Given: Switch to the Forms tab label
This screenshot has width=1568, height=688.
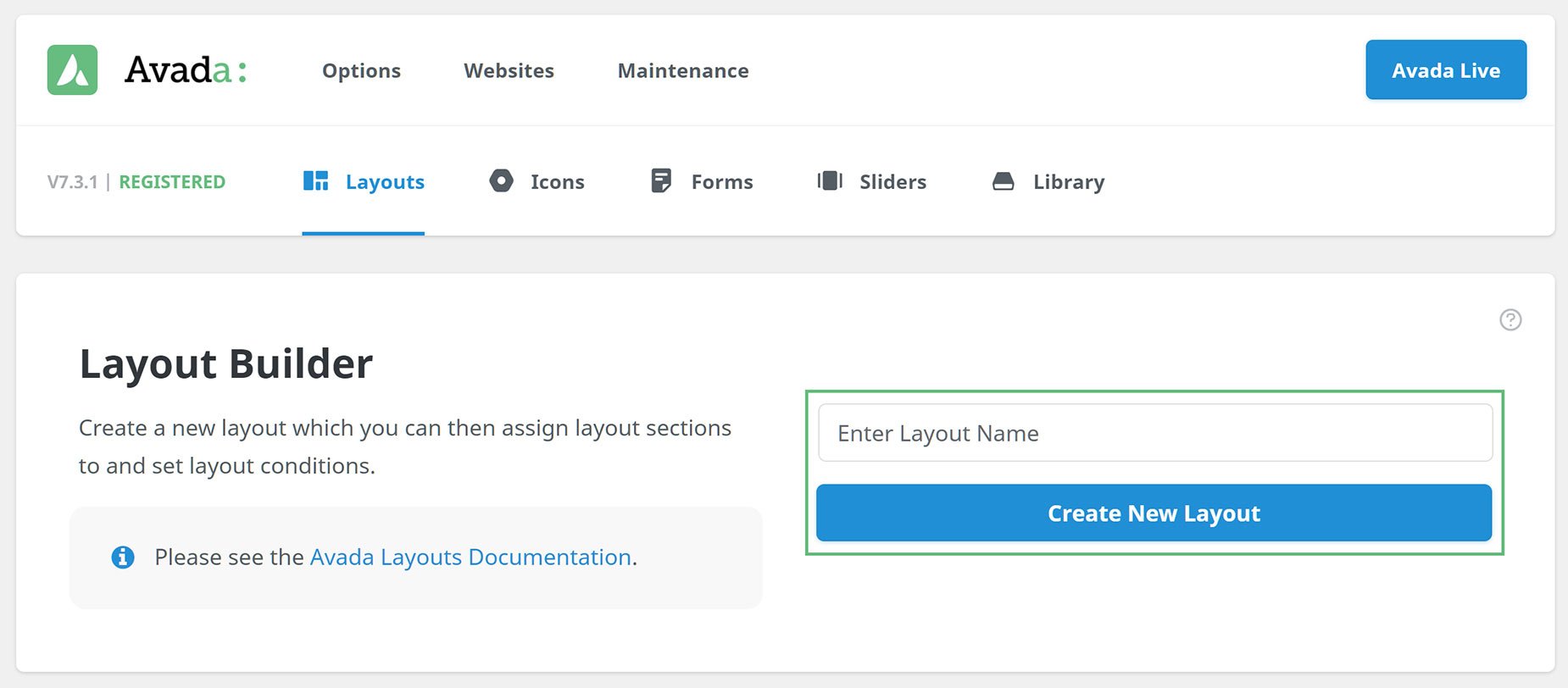Looking at the screenshot, I should click(722, 181).
